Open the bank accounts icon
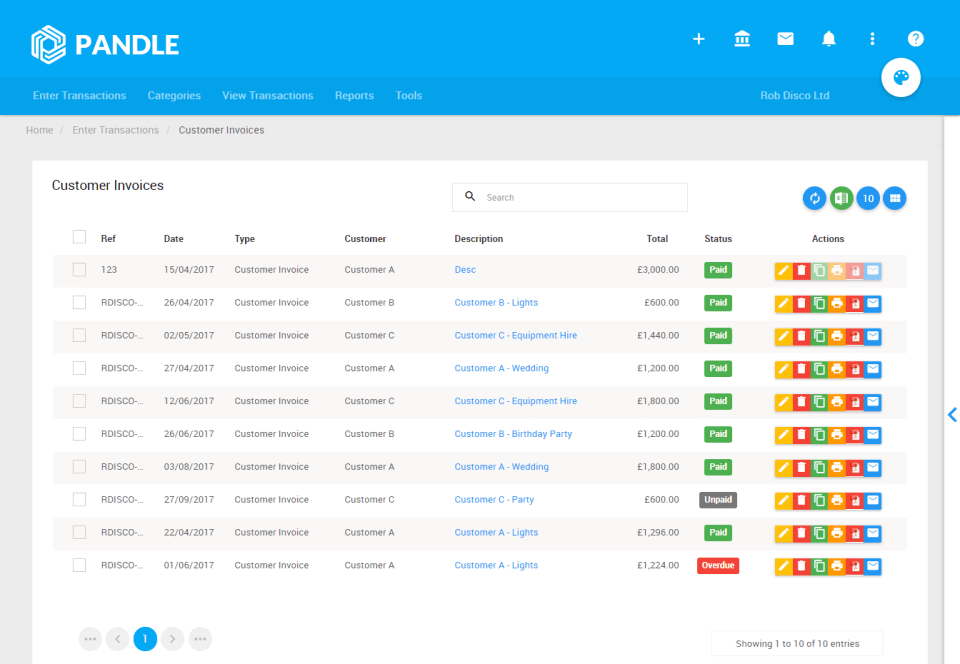 pos(742,39)
